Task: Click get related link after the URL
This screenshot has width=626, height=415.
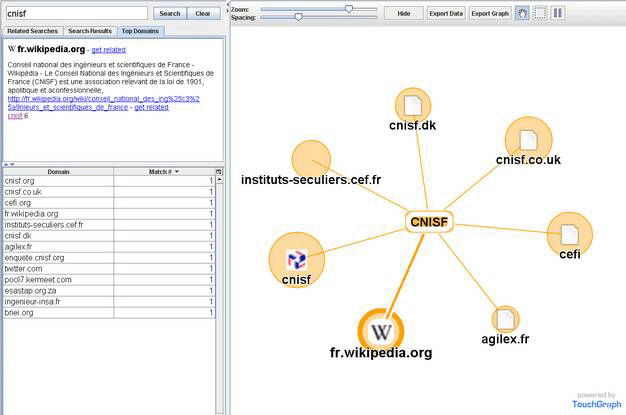Action: point(151,107)
